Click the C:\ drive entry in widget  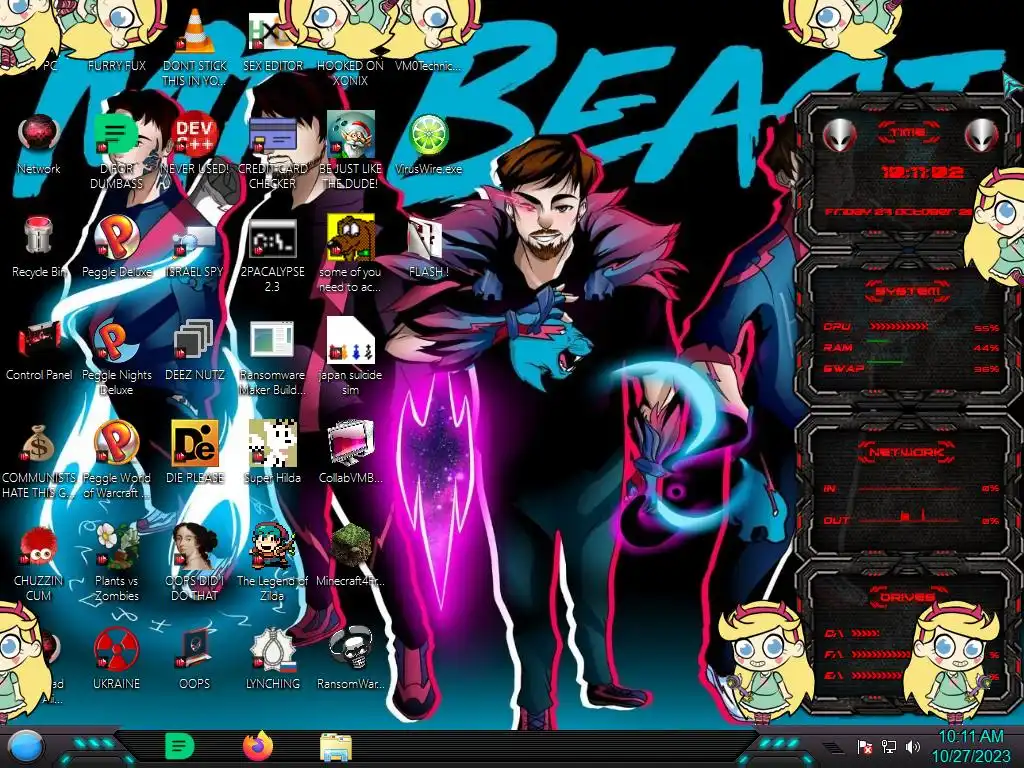pyautogui.click(x=852, y=633)
